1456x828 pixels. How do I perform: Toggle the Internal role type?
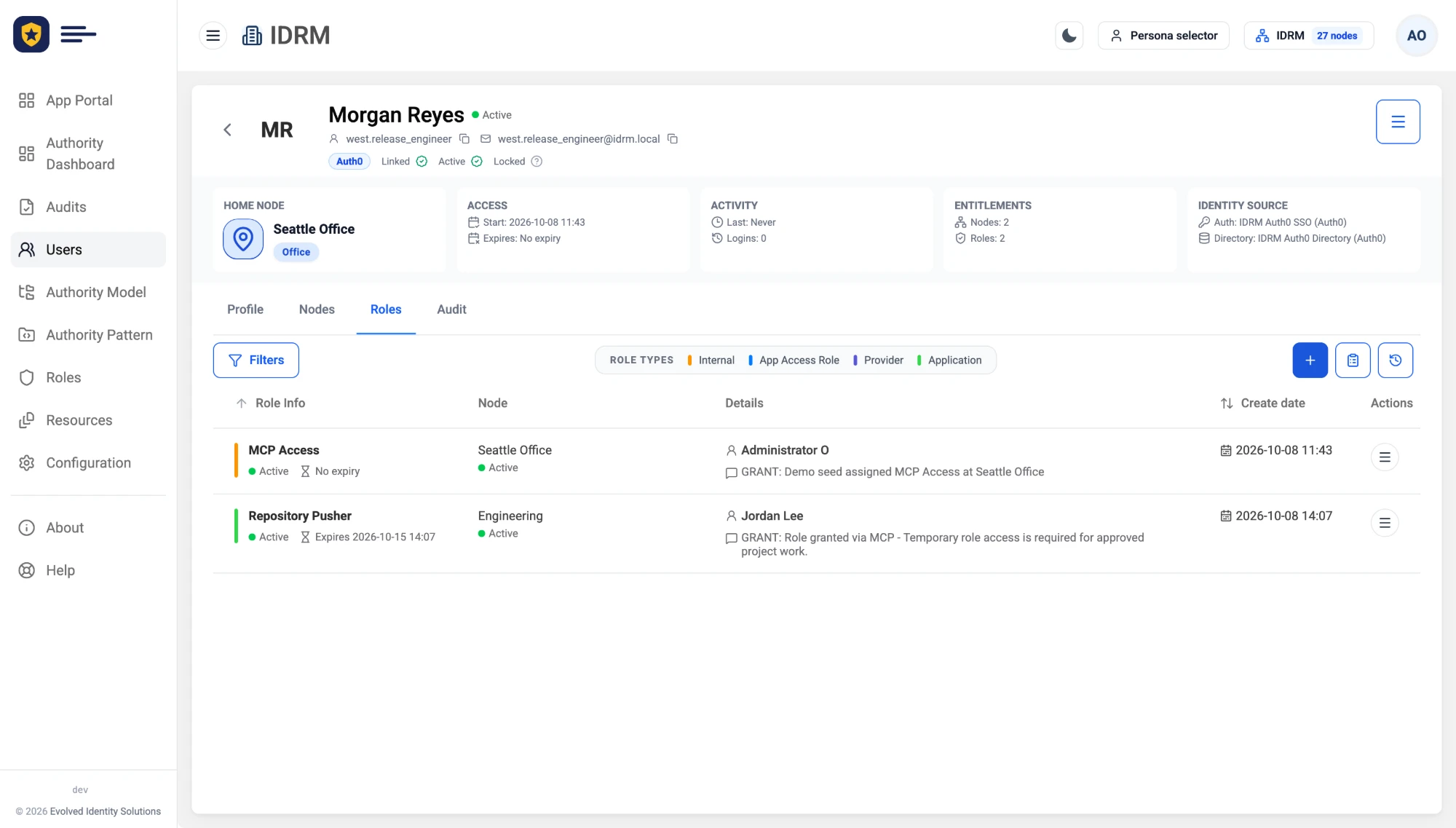pyautogui.click(x=711, y=360)
